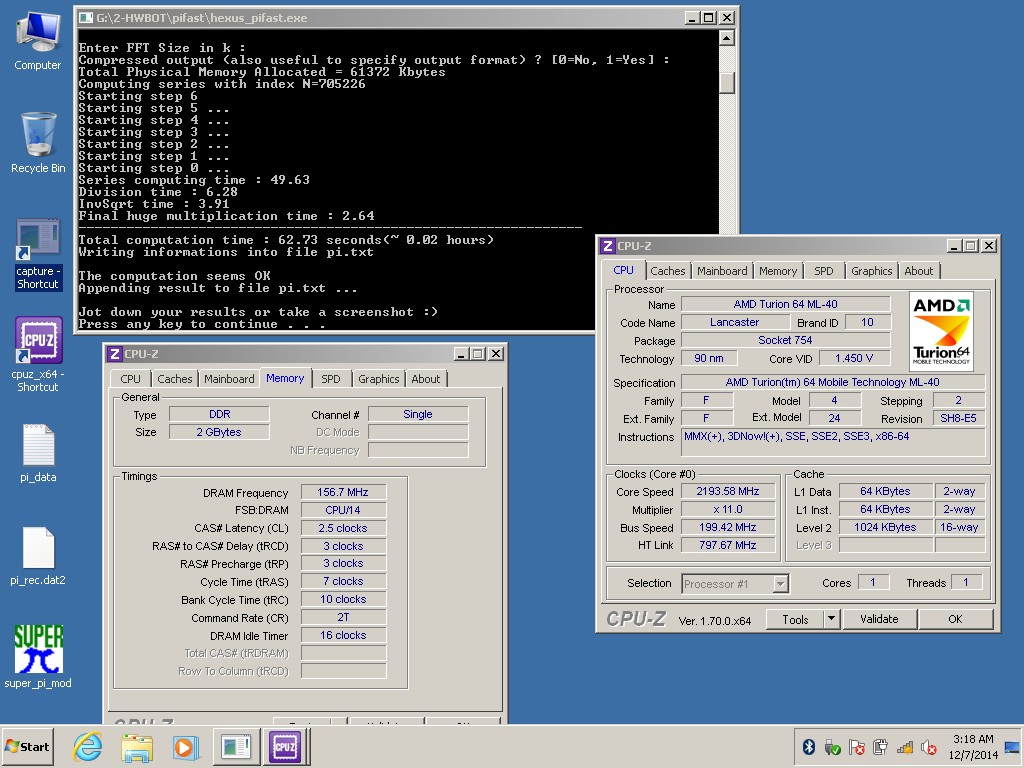The width and height of the screenshot is (1024, 768).
Task: Click the Channel # field Single
Action: click(x=418, y=414)
